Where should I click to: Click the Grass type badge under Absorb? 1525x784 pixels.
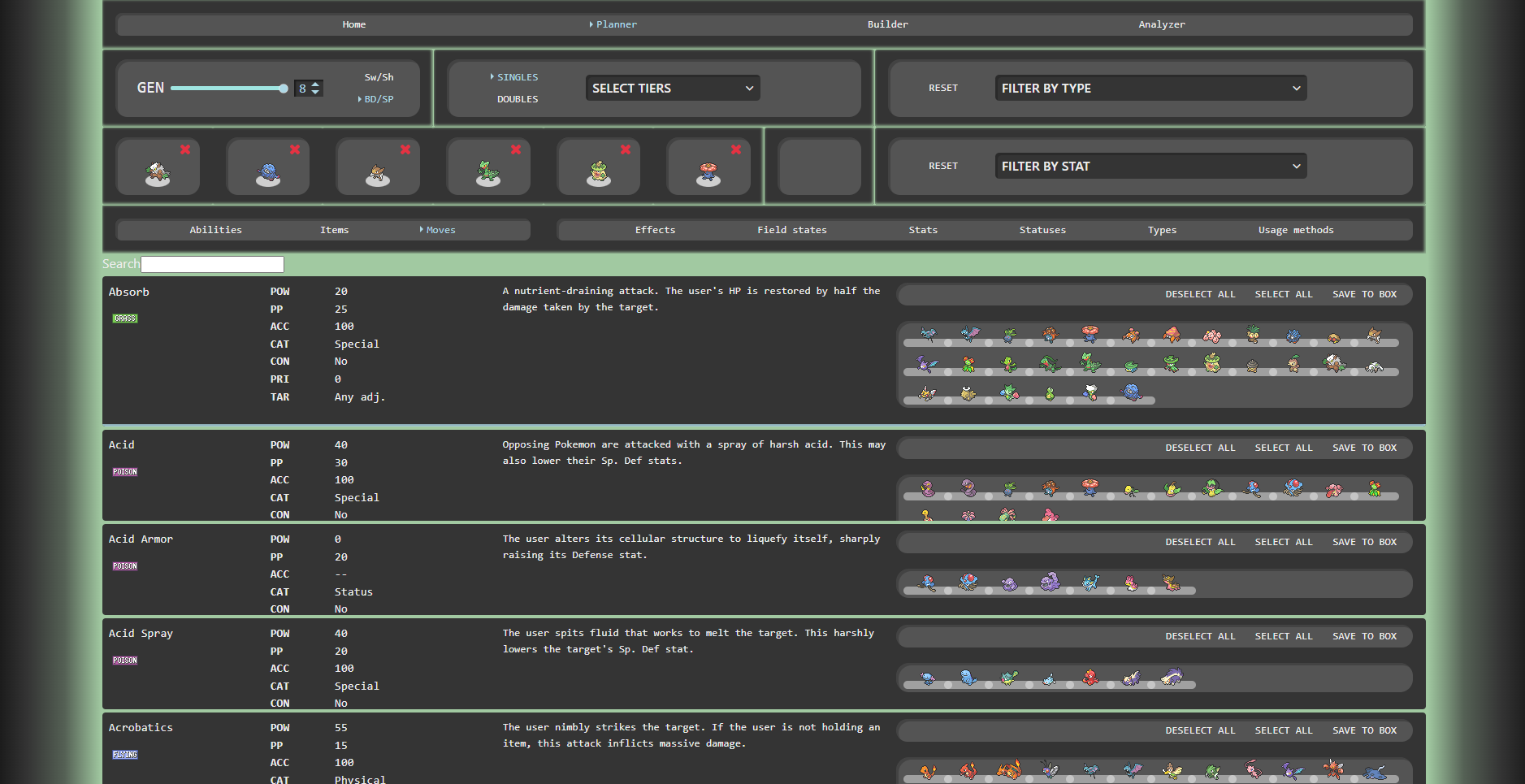coord(125,318)
